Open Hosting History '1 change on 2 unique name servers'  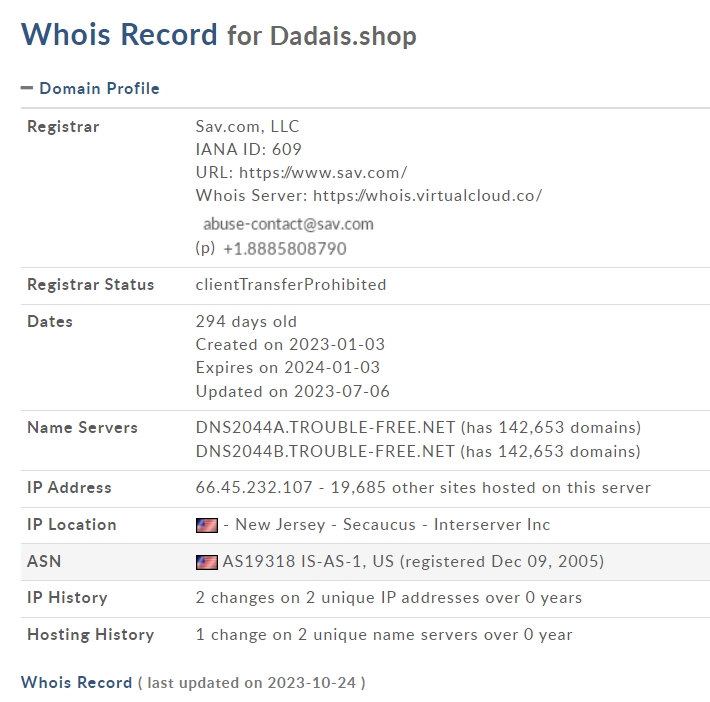[x=384, y=635]
